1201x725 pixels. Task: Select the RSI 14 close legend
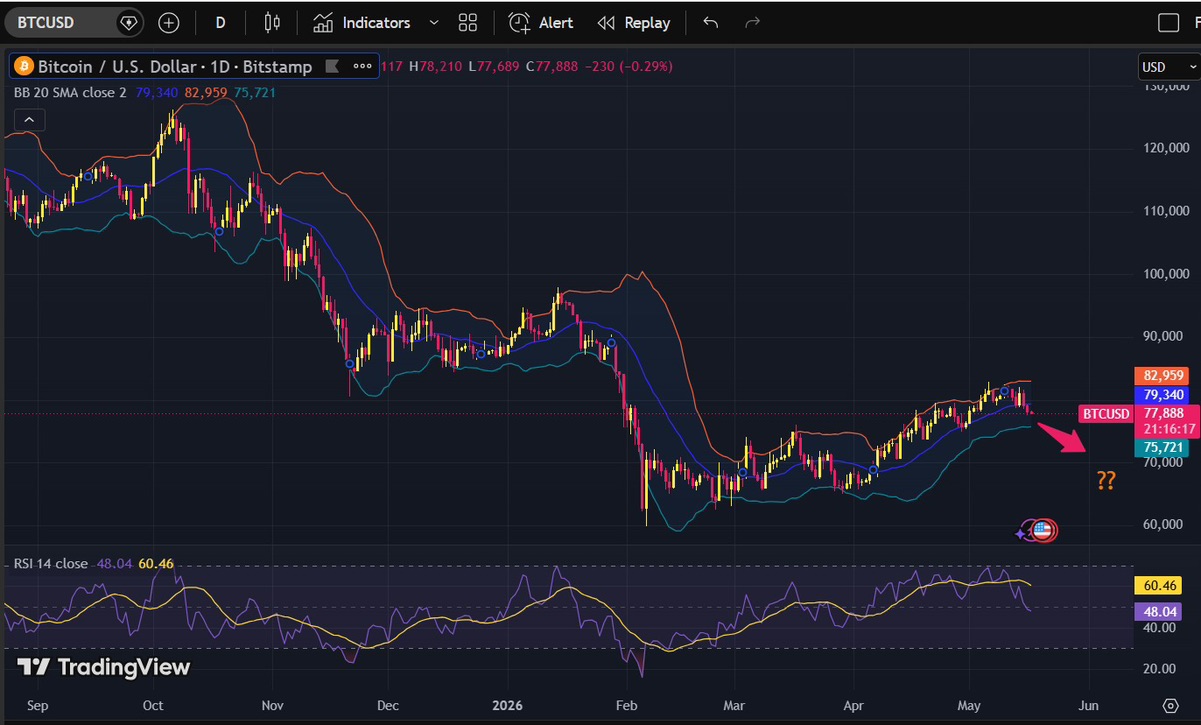51,564
